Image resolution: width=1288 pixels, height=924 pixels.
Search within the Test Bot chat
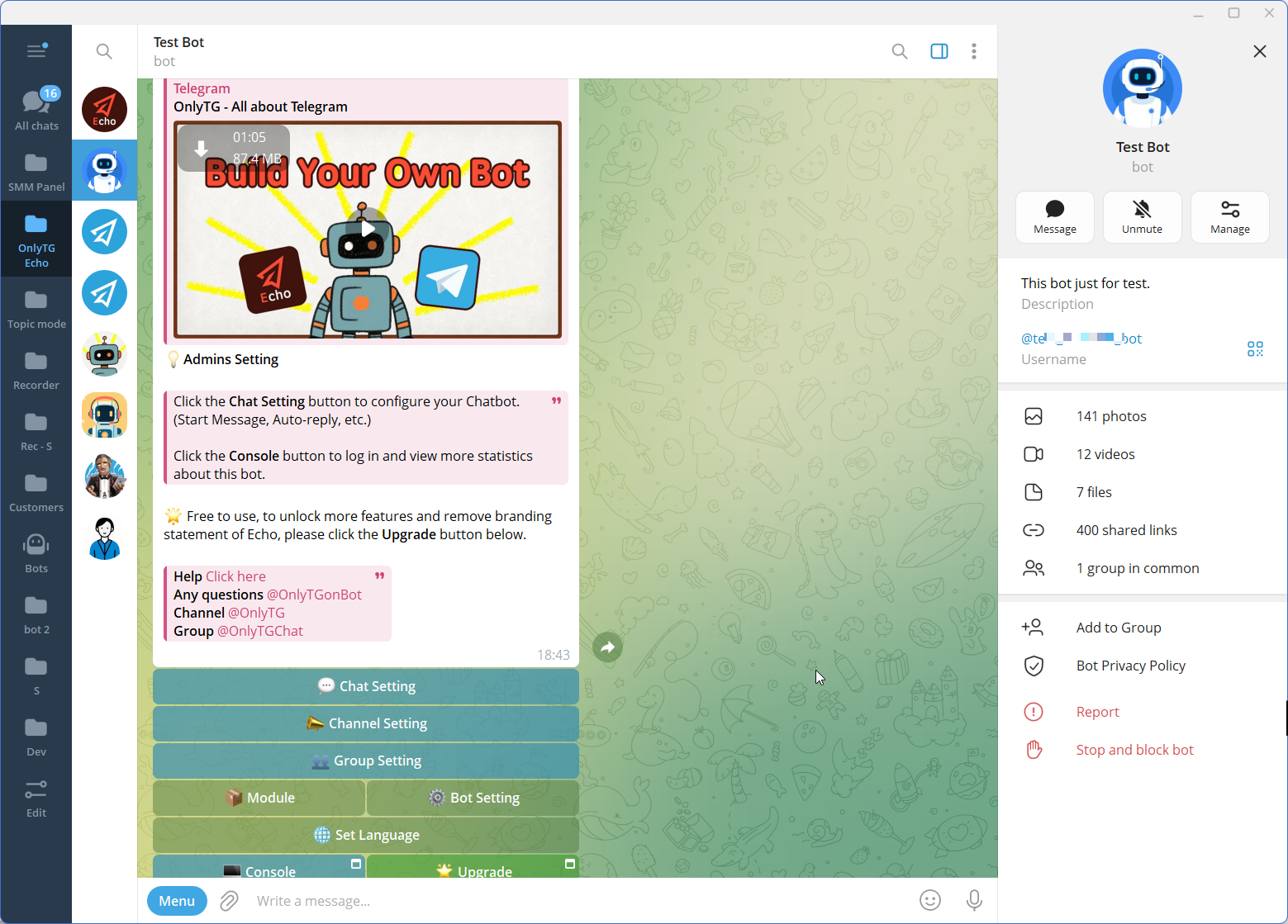(900, 51)
